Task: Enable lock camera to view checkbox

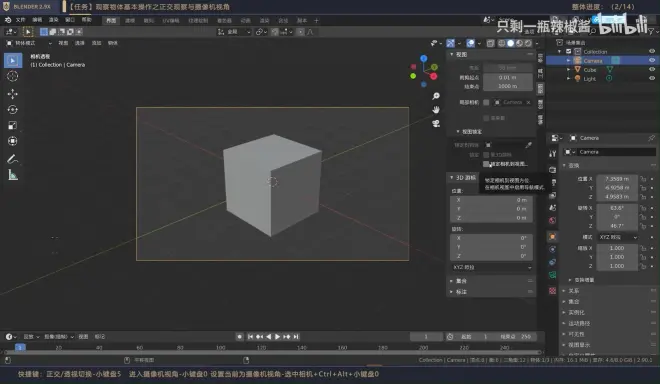Action: 486,164
